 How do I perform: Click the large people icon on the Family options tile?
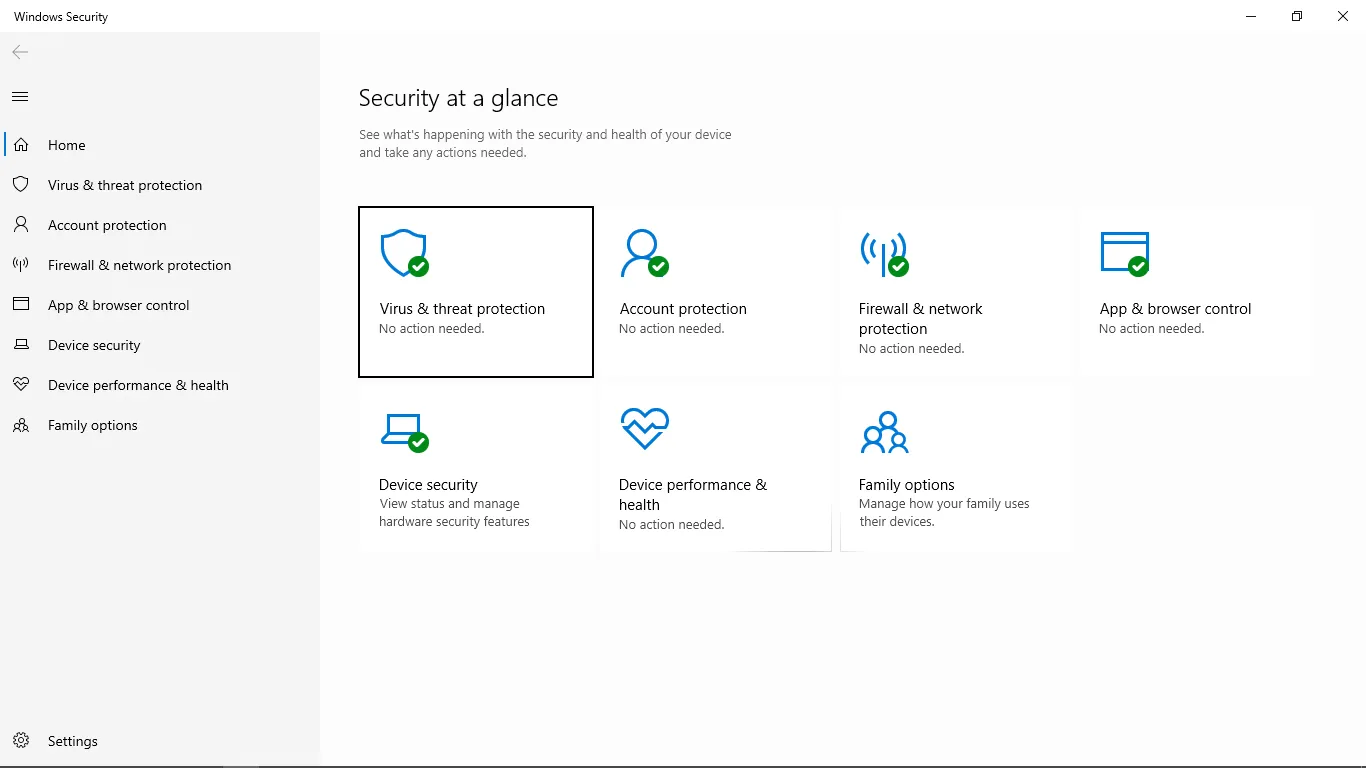884,432
